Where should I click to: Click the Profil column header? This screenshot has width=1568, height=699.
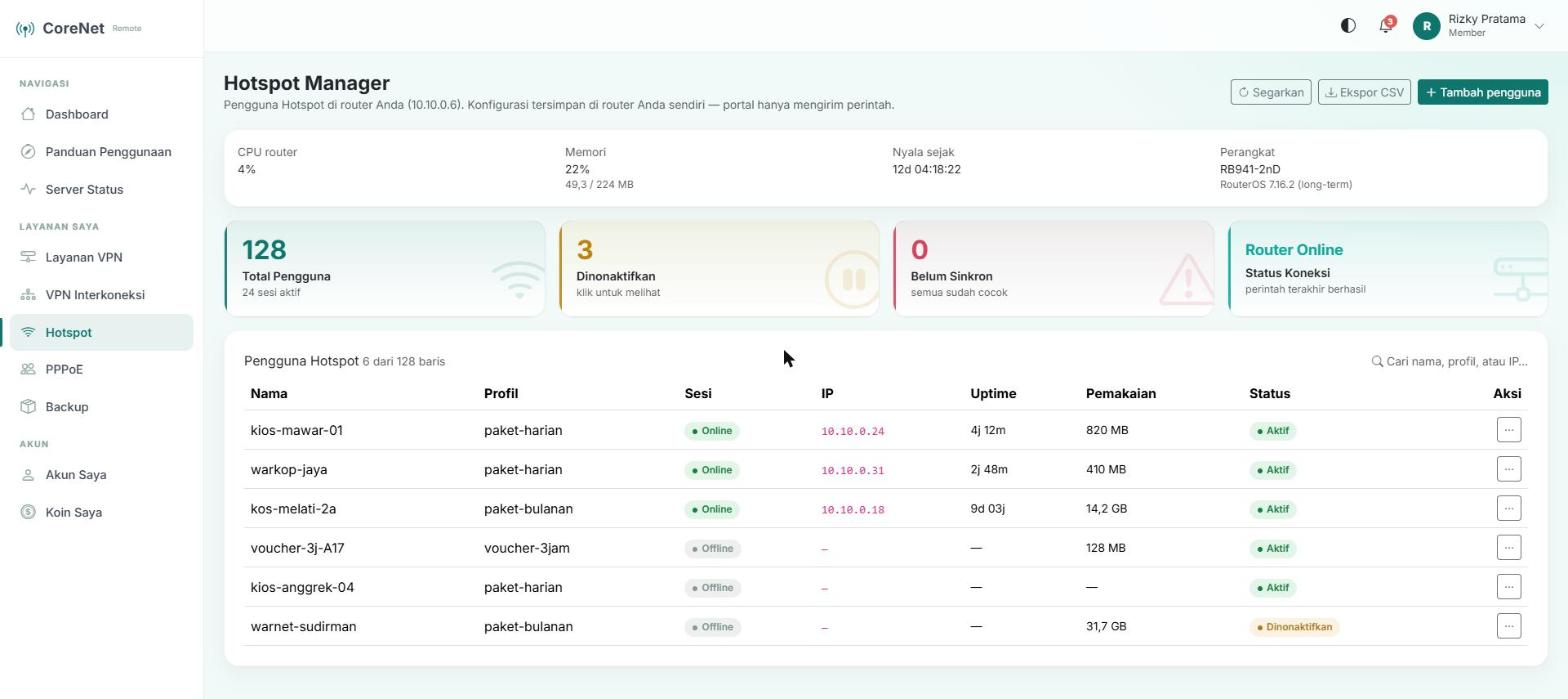pyautogui.click(x=501, y=394)
